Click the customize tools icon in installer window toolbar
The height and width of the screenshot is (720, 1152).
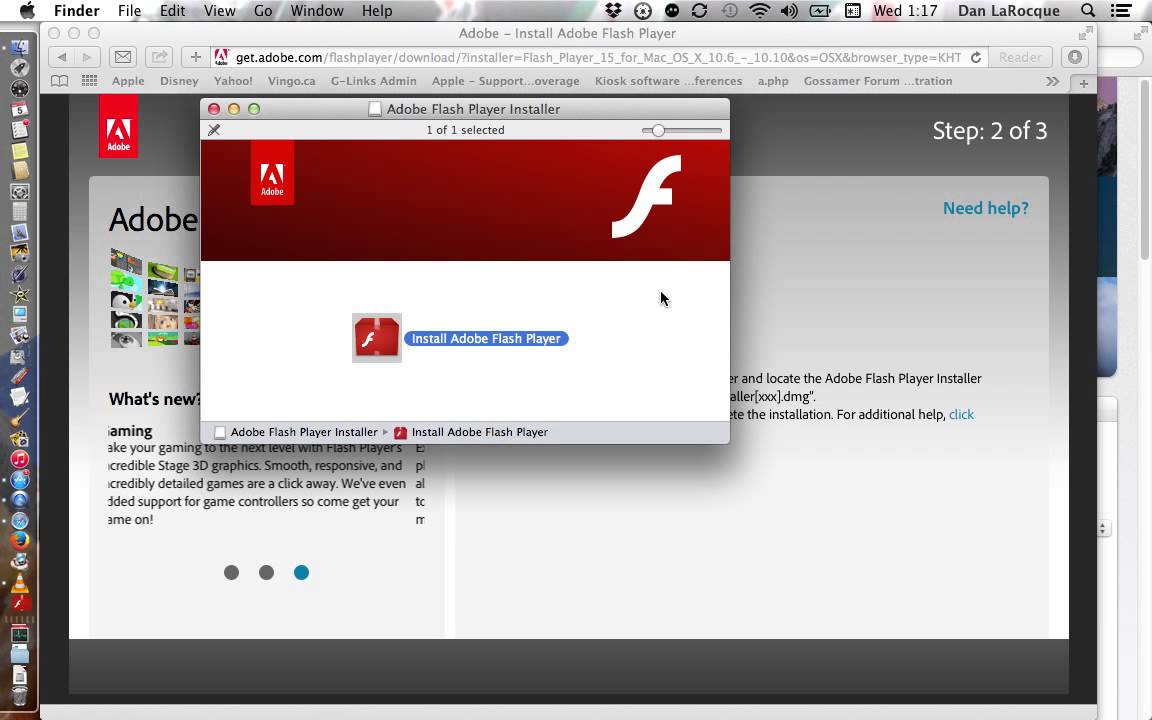(214, 130)
